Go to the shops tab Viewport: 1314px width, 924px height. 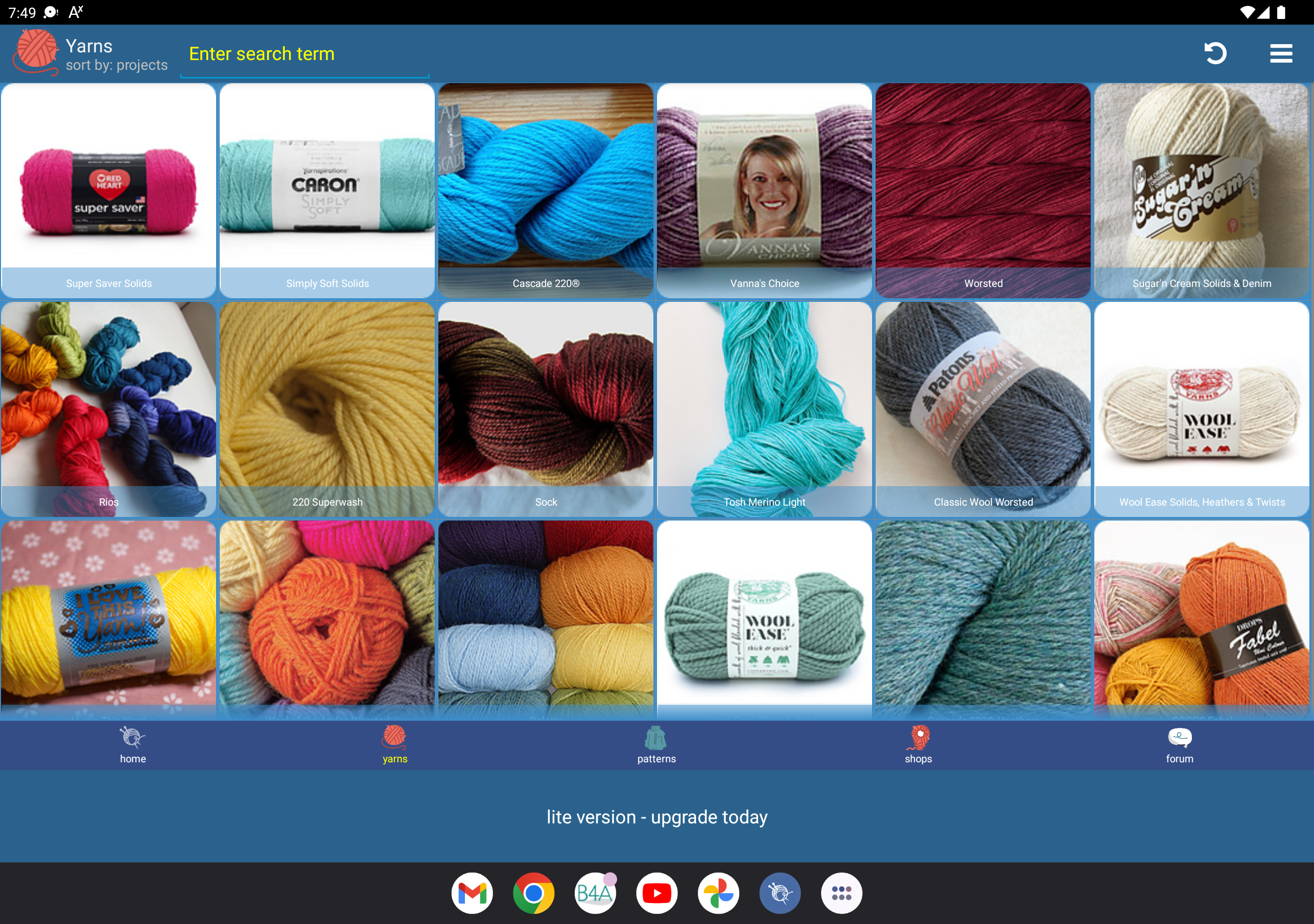(x=918, y=745)
